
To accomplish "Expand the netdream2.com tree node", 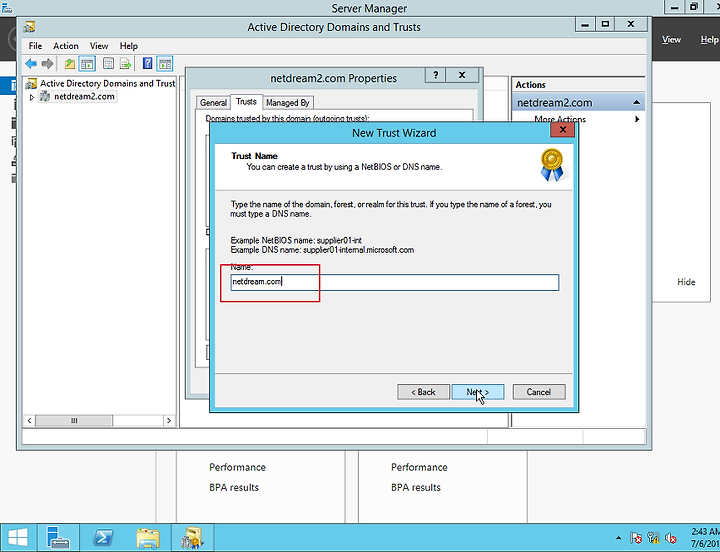I will [32, 97].
